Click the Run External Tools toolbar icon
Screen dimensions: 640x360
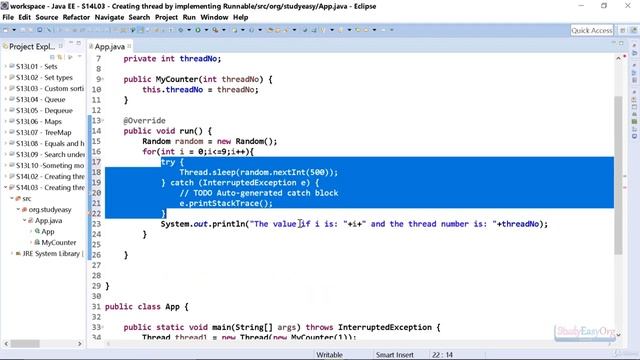(215, 30)
